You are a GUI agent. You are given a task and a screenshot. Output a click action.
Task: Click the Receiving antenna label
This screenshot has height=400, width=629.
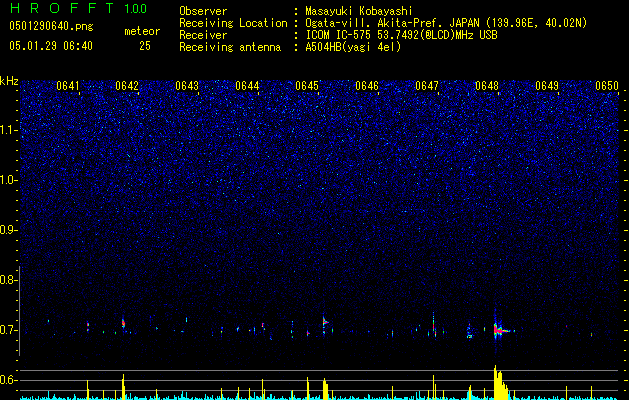[x=230, y=47]
